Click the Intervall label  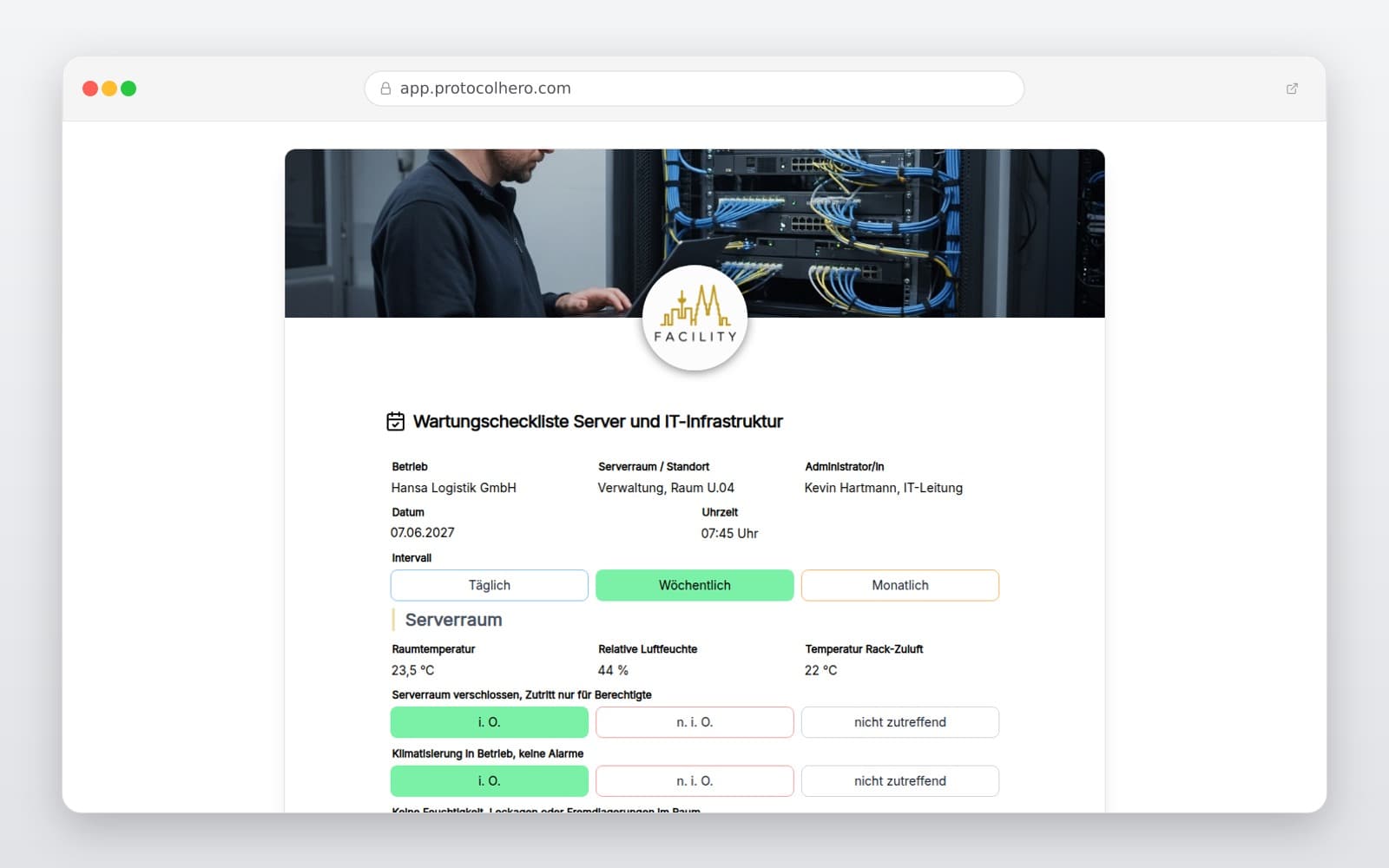(x=411, y=558)
